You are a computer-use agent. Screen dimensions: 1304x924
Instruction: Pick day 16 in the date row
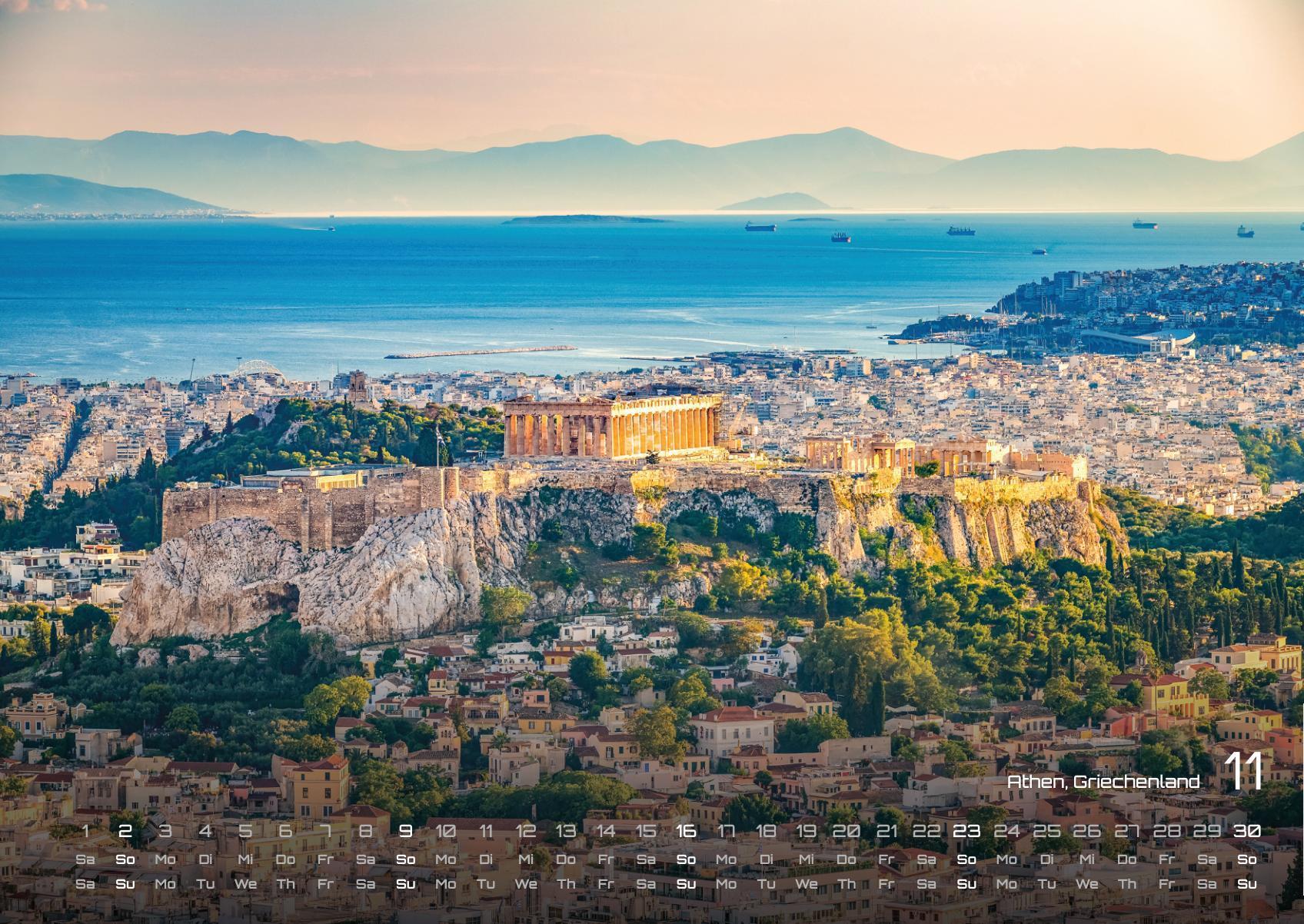tap(686, 831)
